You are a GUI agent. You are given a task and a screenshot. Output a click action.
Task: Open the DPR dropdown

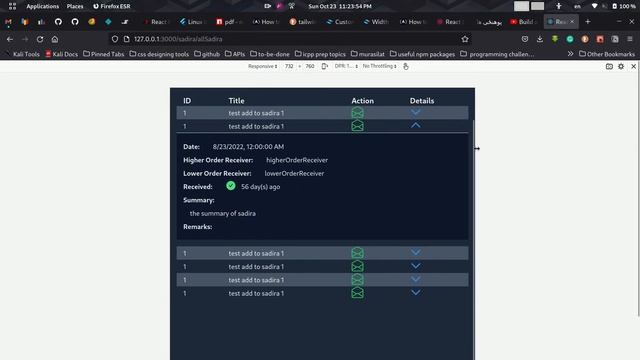(x=346, y=66)
